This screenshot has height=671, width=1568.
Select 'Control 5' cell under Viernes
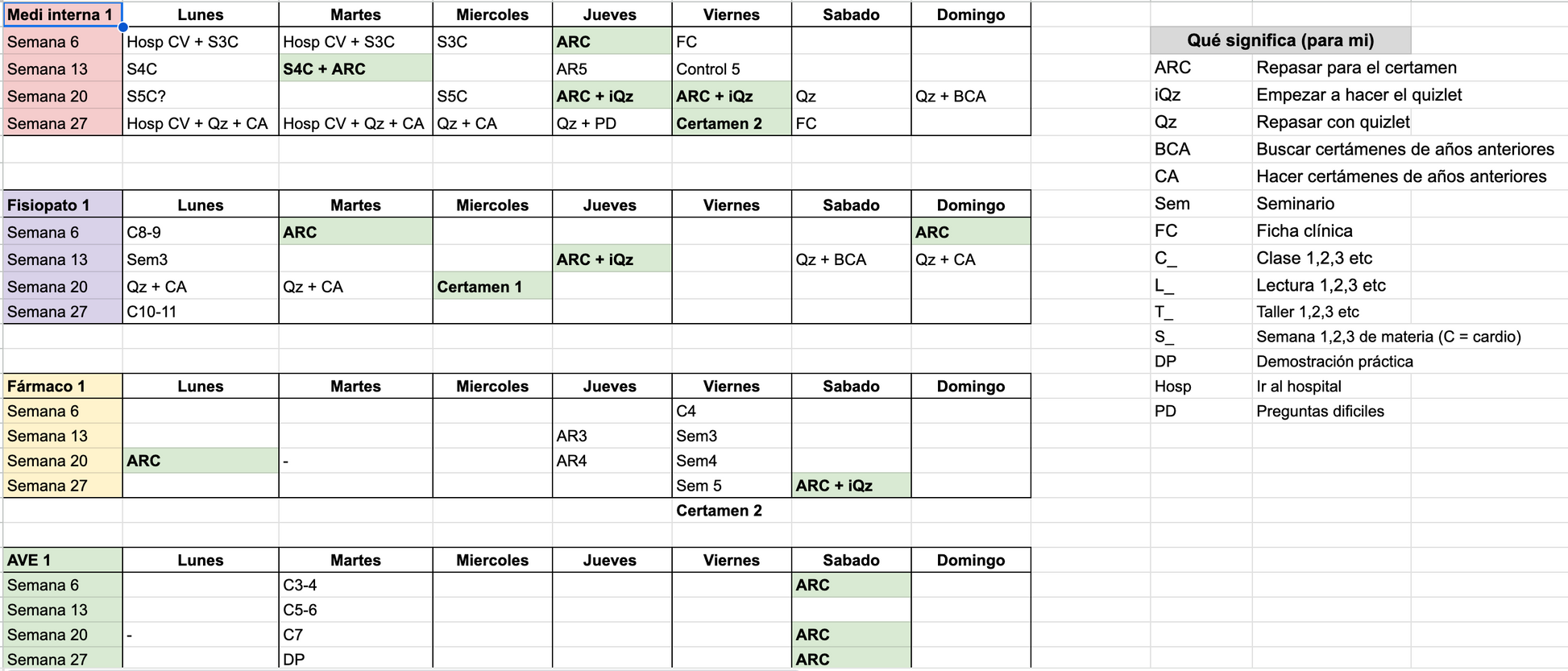point(732,68)
